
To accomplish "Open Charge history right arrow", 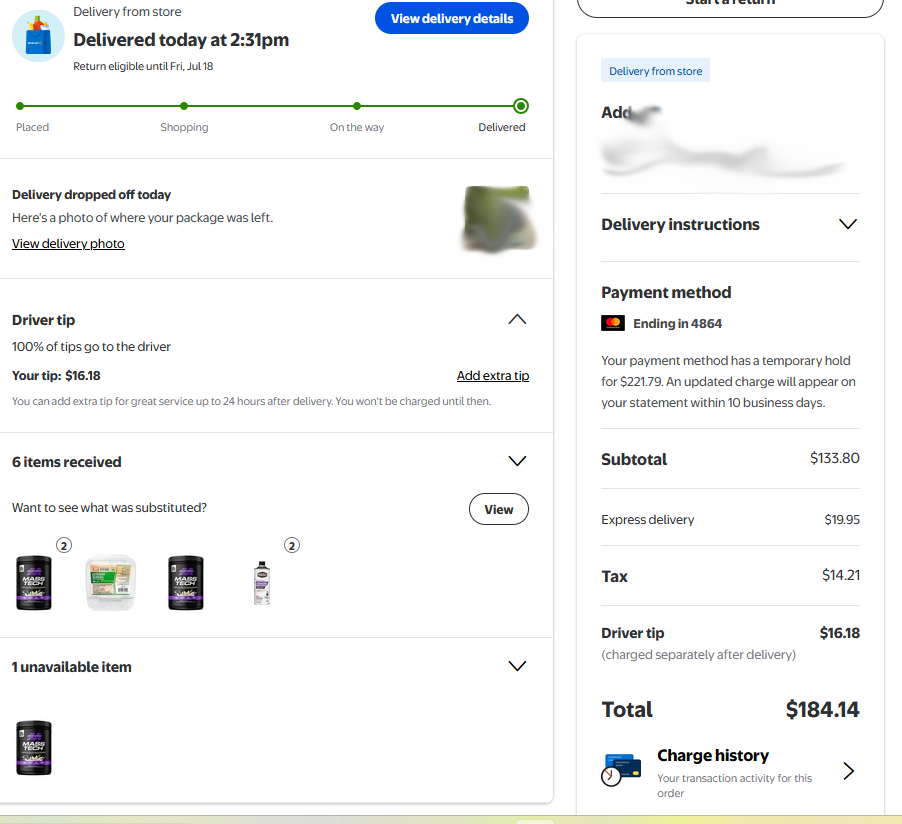I will point(849,770).
